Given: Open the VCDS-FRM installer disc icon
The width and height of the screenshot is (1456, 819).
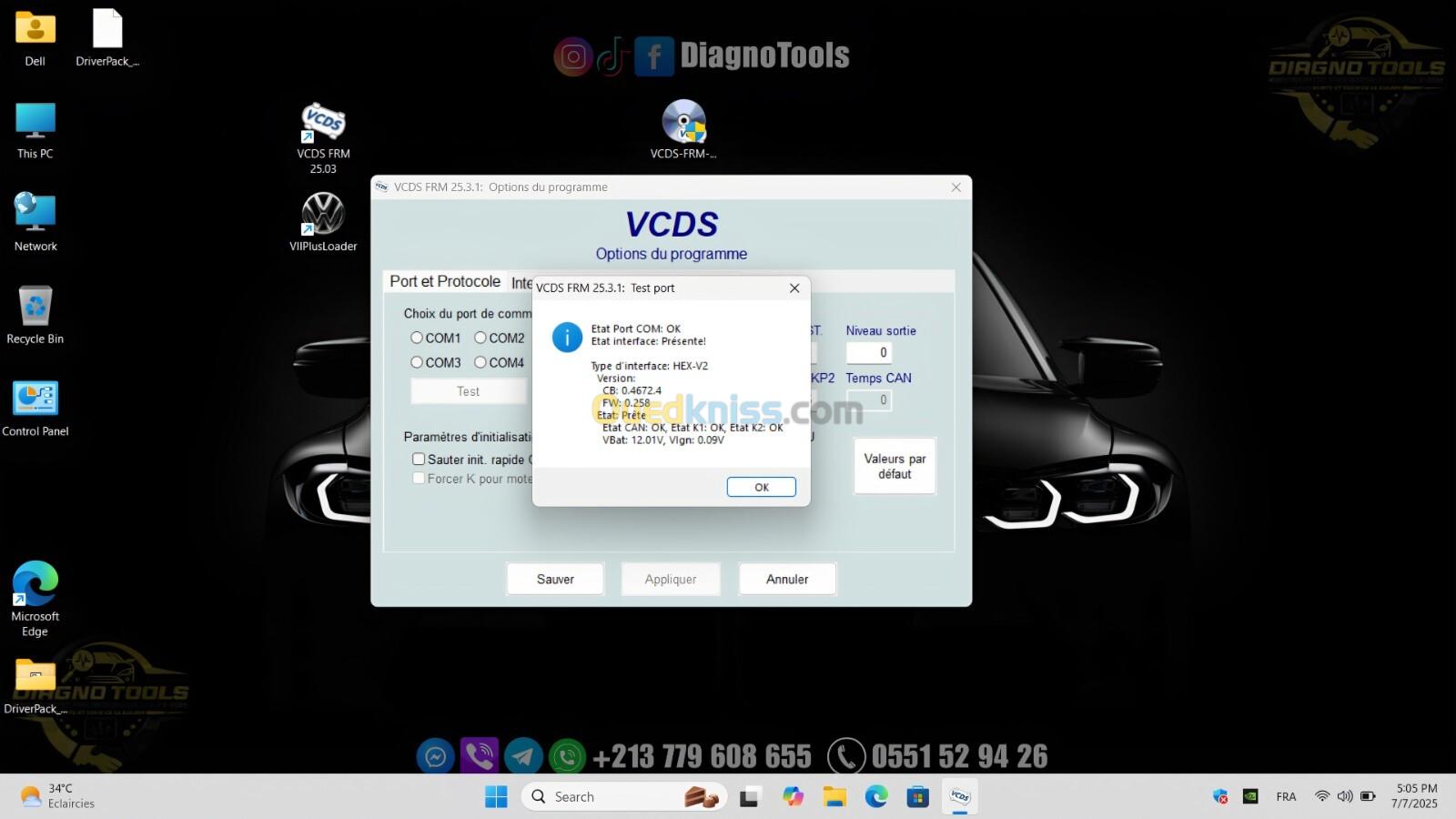Looking at the screenshot, I should point(683,124).
